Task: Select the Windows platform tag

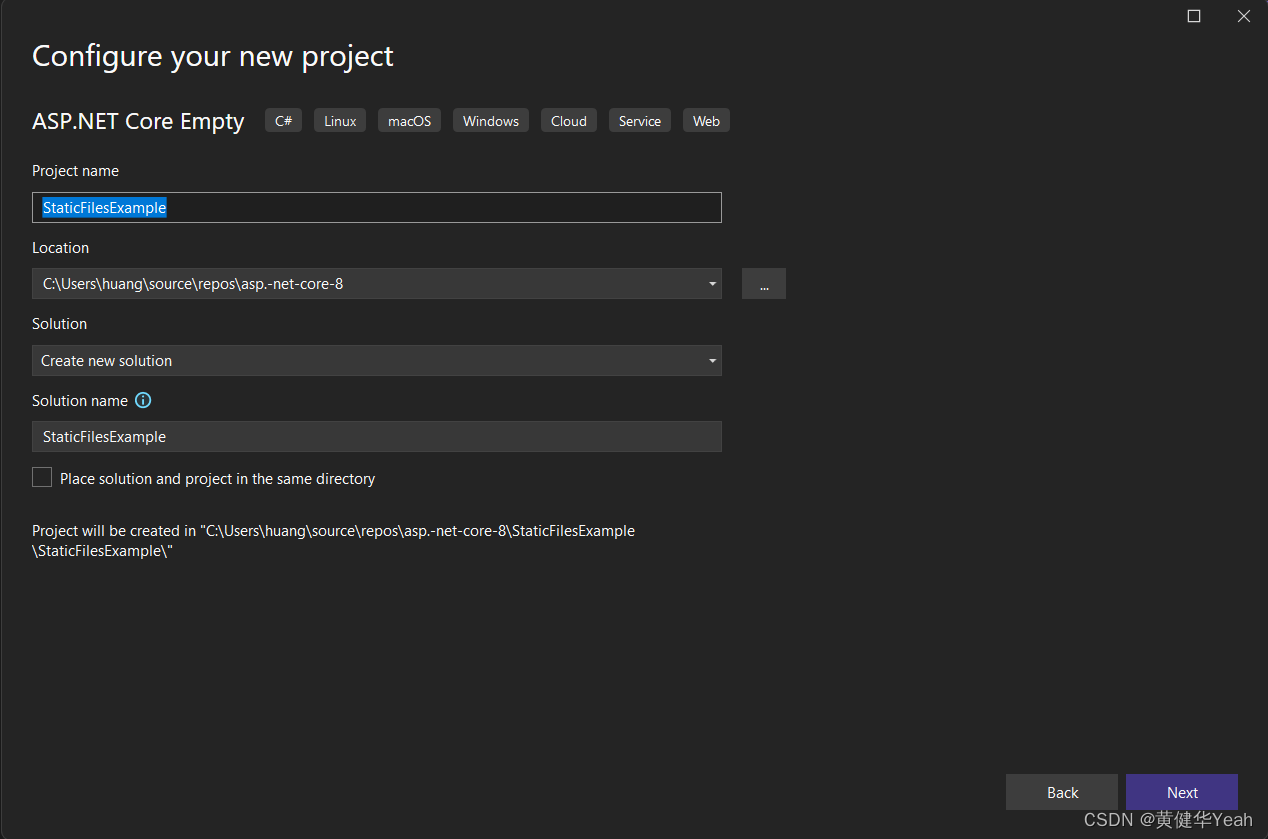Action: coord(490,120)
